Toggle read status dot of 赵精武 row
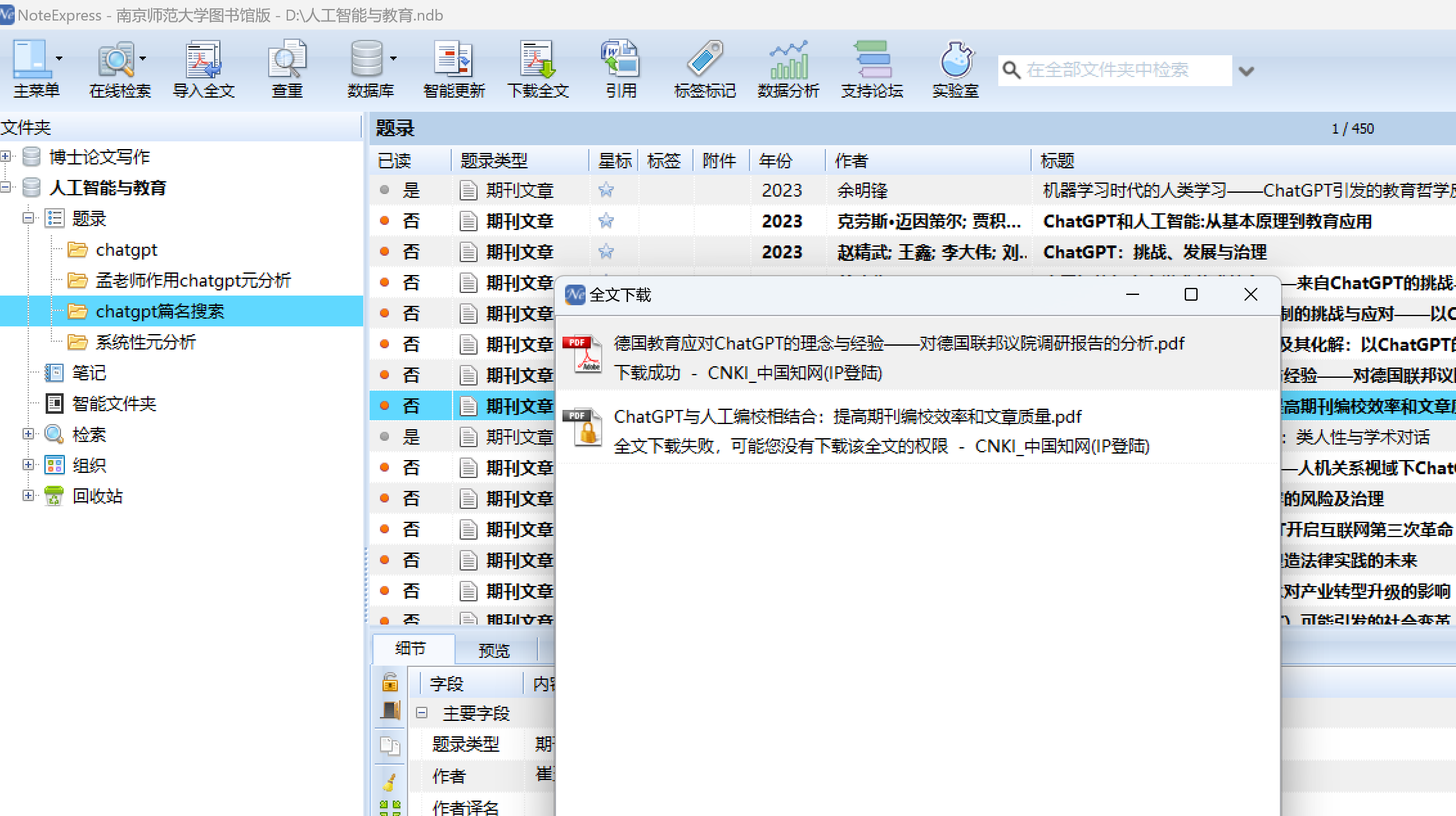This screenshot has width=1456, height=816. tap(384, 251)
